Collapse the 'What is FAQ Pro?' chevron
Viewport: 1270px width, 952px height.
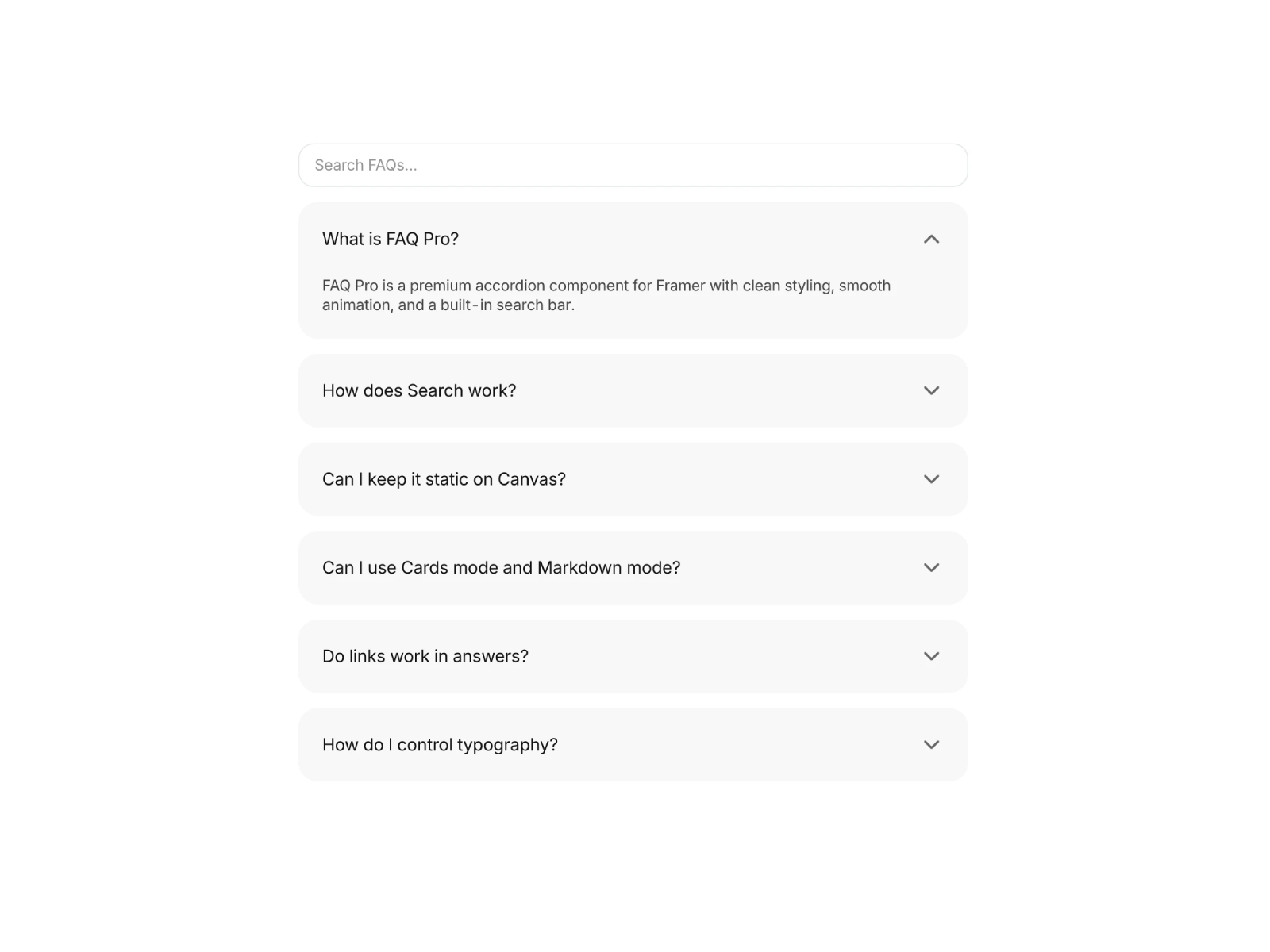pos(931,239)
